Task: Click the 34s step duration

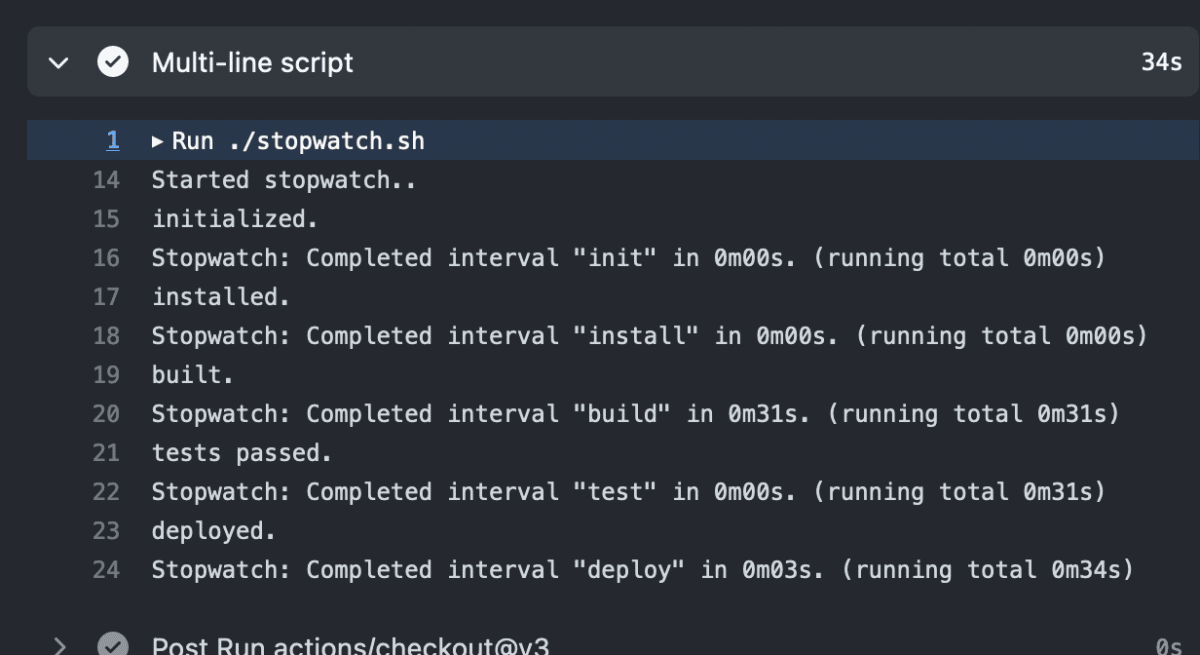Action: pos(1161,63)
